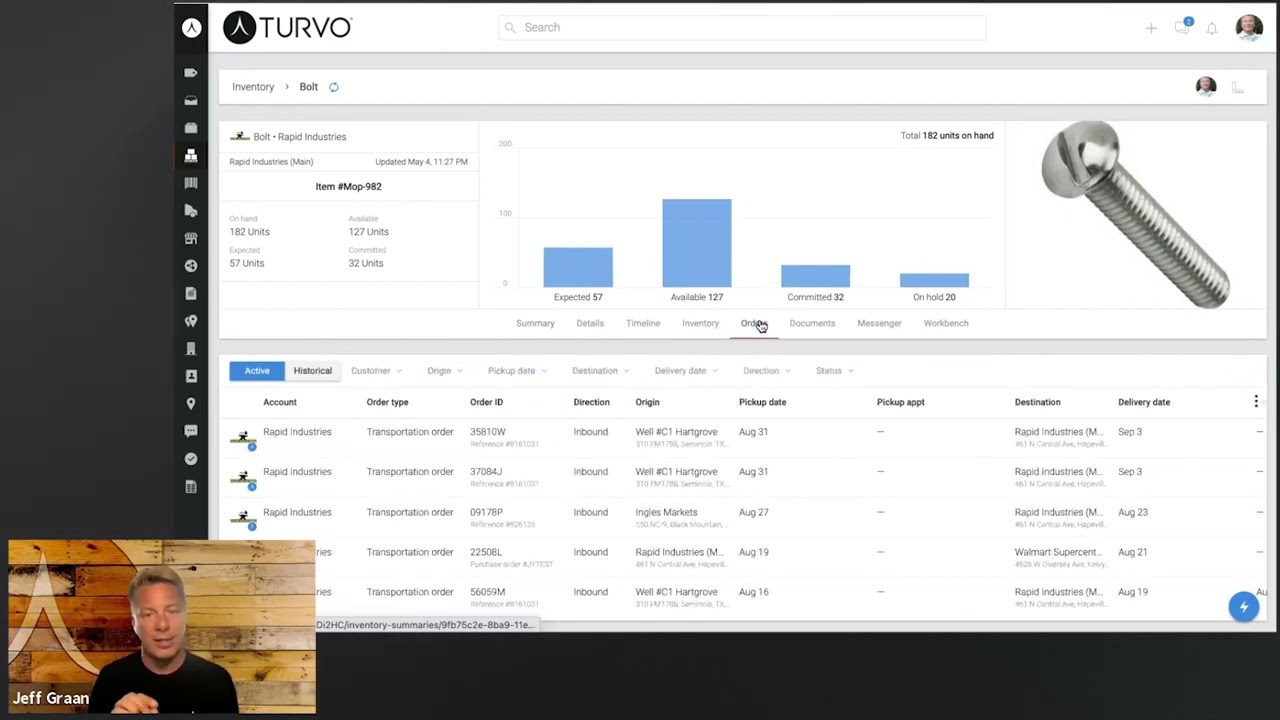Open the tag icon in the sidebar
This screenshot has height=720, width=1280.
pyautogui.click(x=191, y=73)
